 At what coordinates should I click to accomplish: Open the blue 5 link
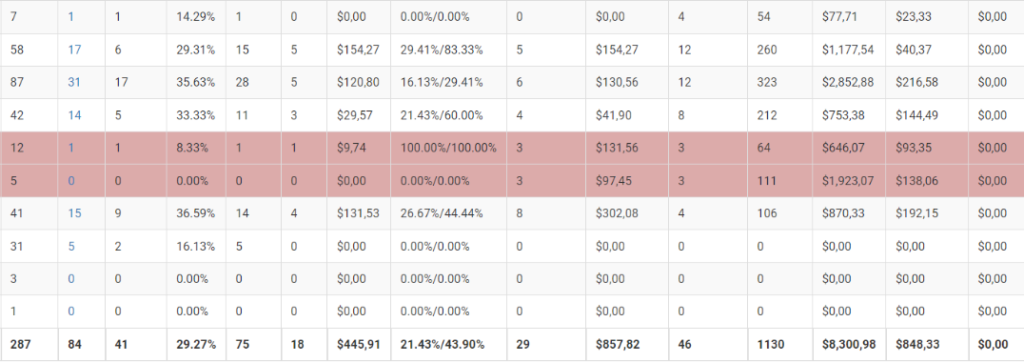(71, 246)
